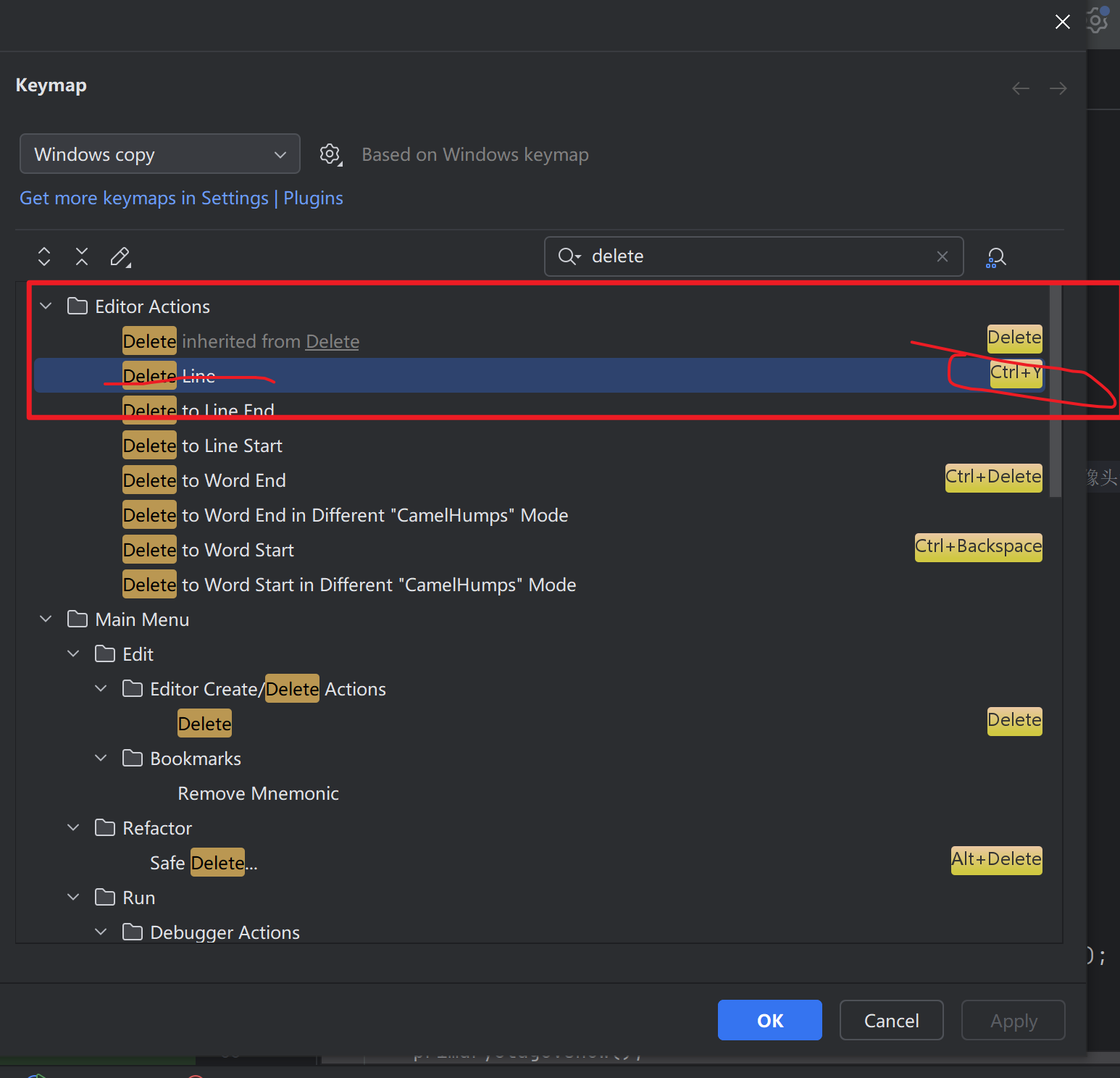Click the Collapse All tree icon
The height and width of the screenshot is (1078, 1120).
[x=82, y=256]
